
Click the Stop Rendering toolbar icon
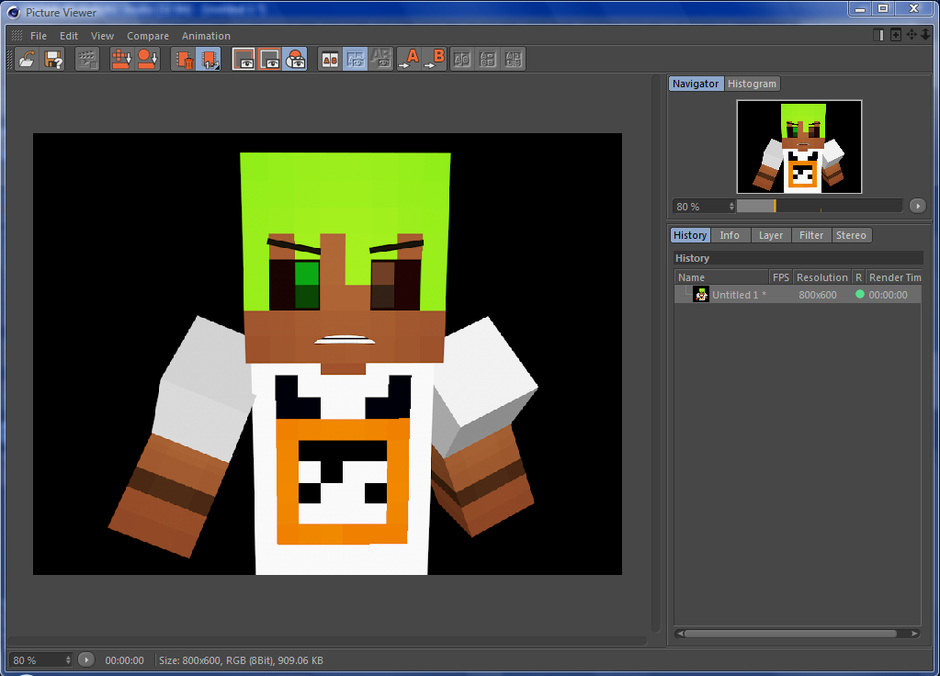(x=88, y=59)
